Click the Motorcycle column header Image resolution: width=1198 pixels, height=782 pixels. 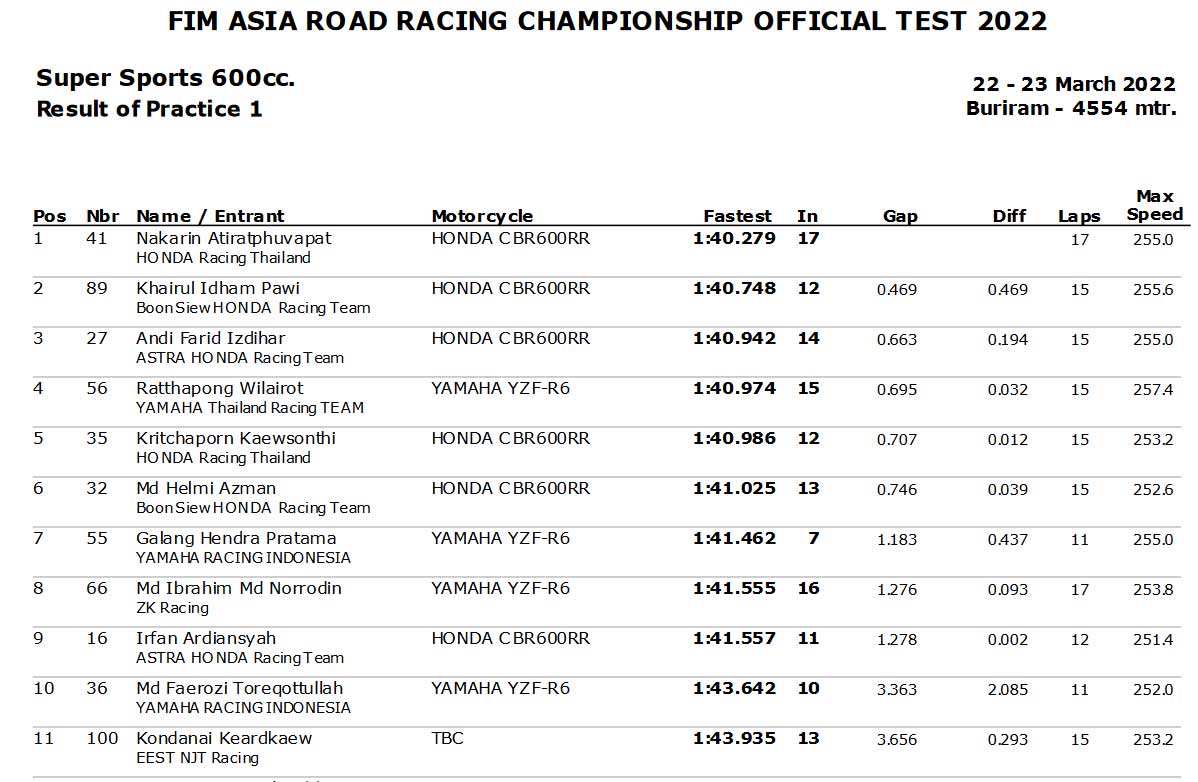482,216
